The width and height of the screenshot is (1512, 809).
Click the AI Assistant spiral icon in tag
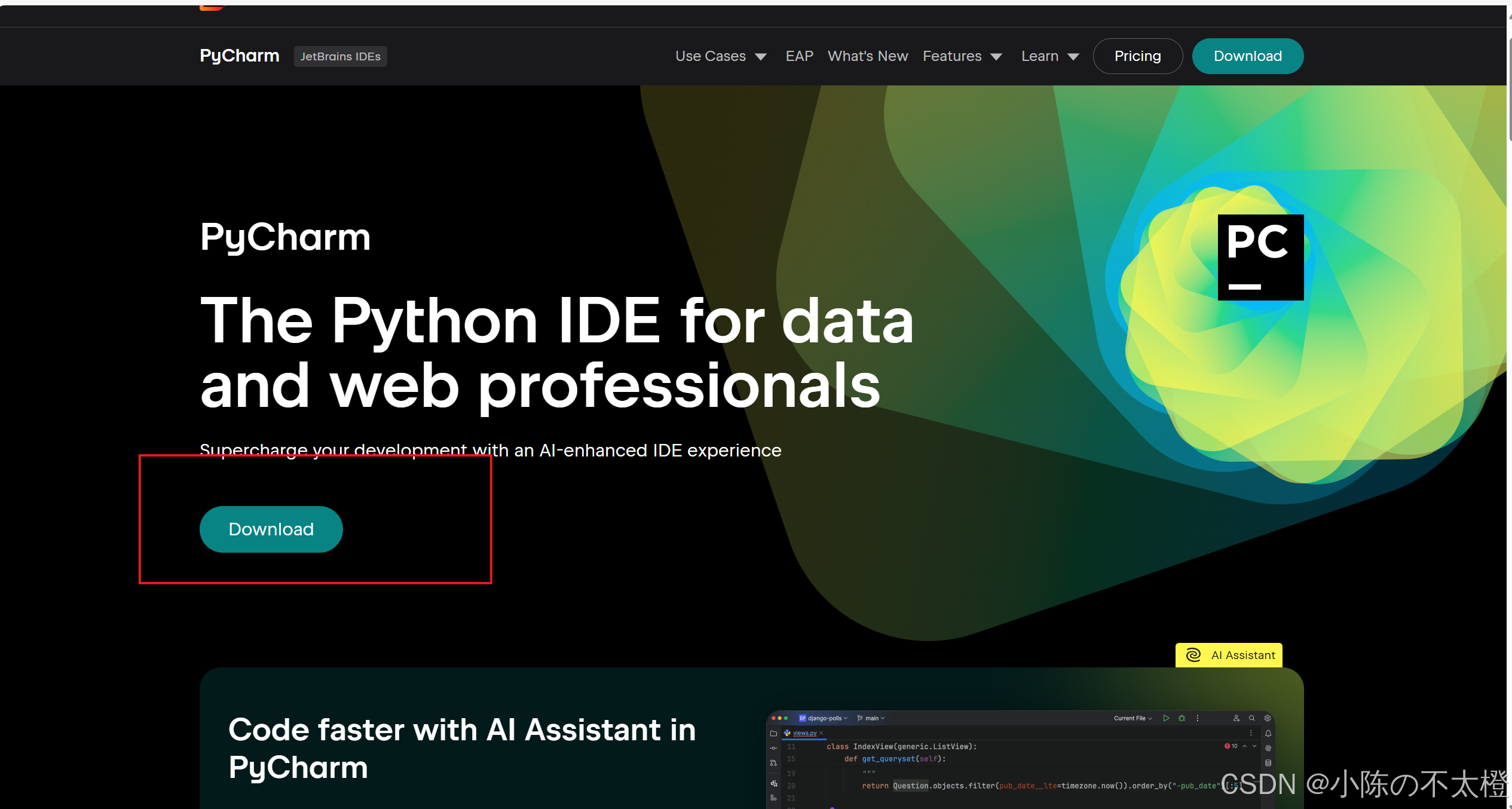[x=1193, y=655]
